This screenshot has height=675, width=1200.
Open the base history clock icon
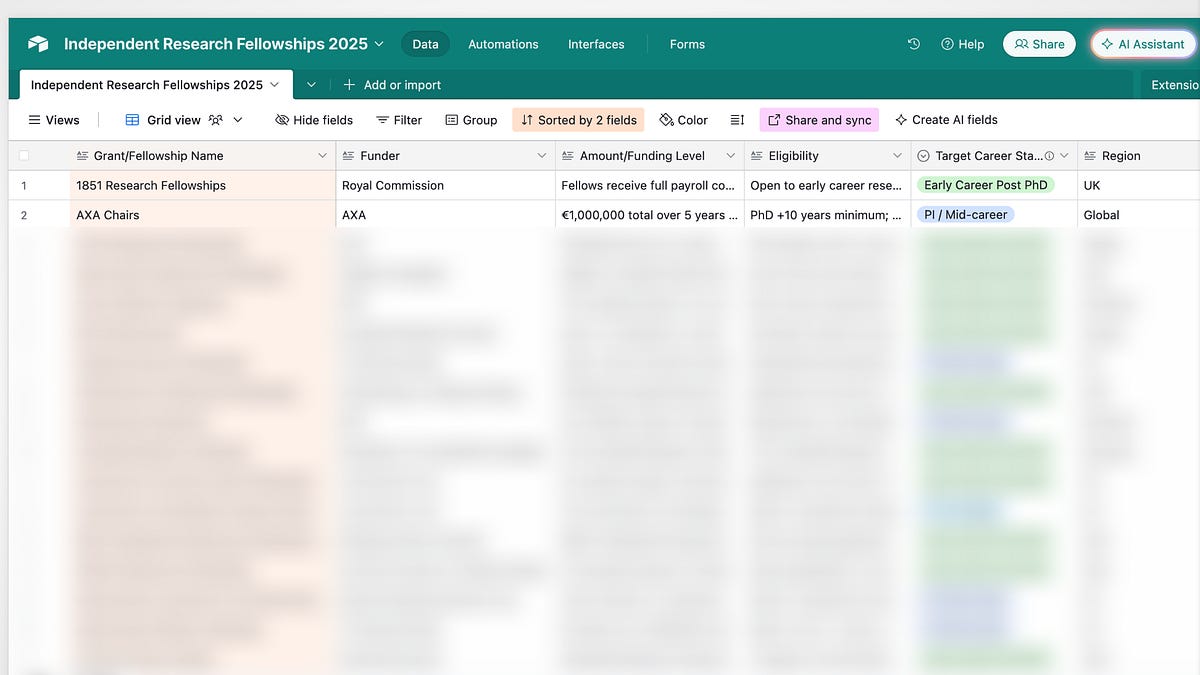click(913, 44)
